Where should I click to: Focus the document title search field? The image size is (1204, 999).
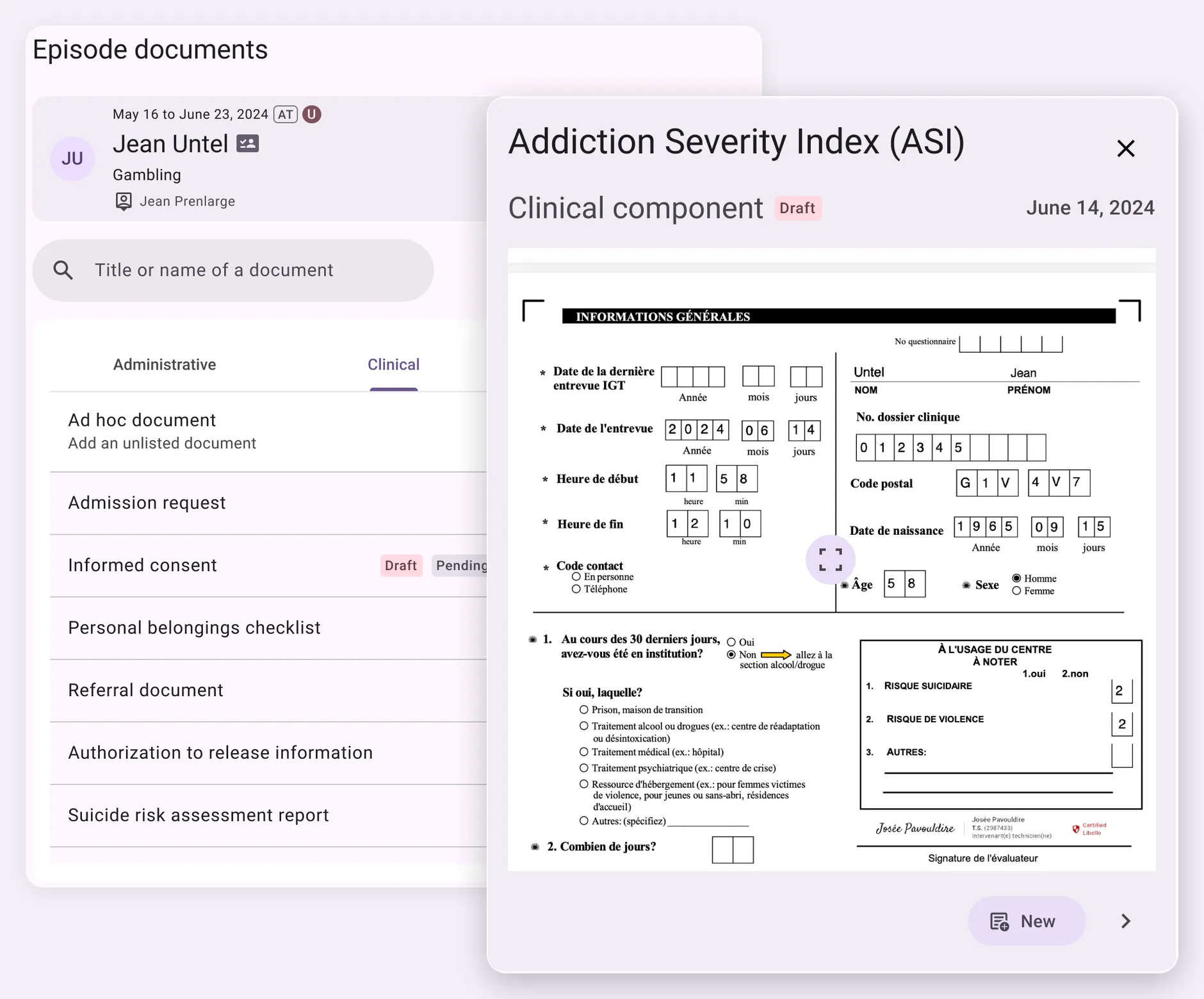coord(233,270)
